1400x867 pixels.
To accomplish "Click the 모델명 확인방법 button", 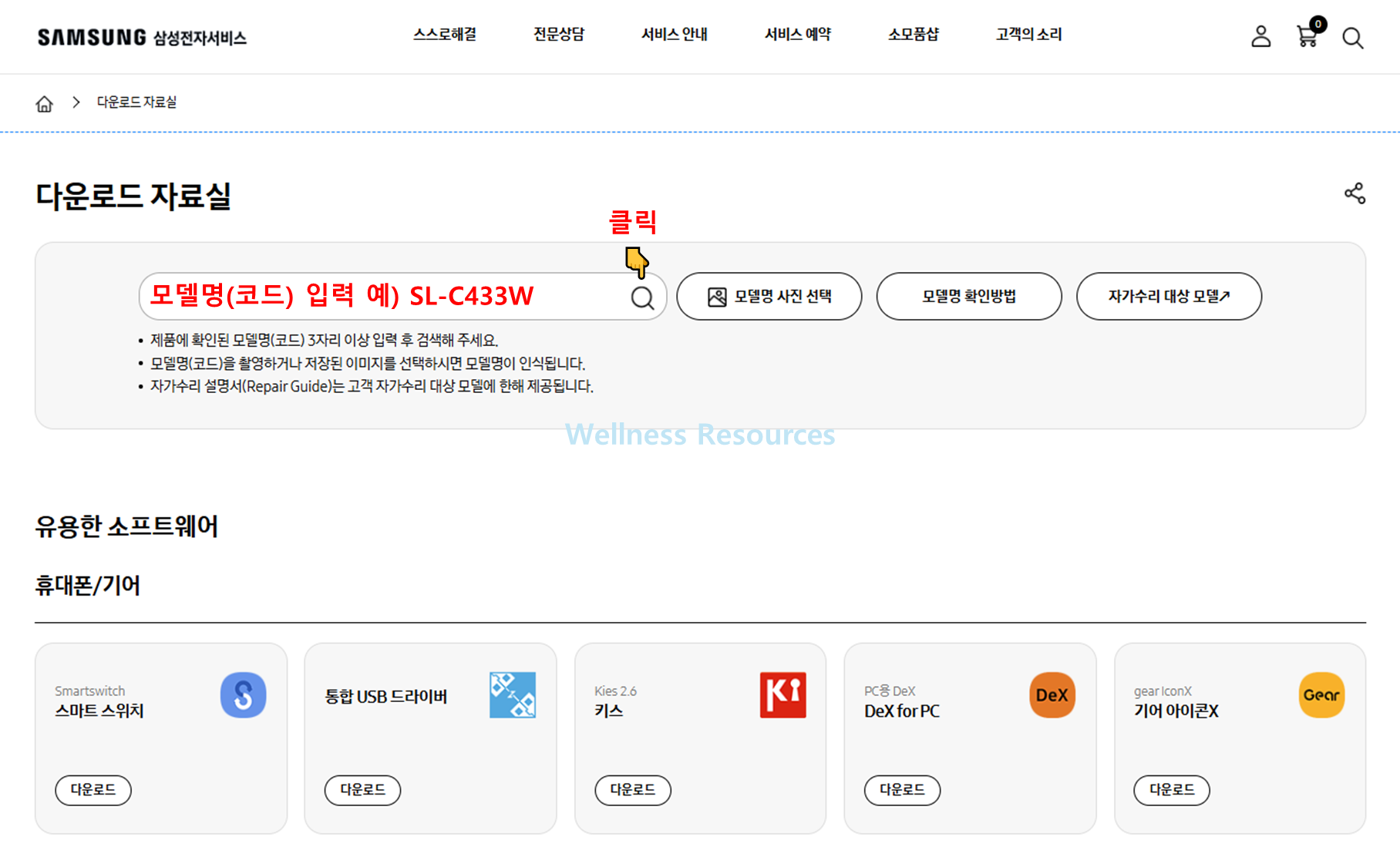I will point(969,296).
